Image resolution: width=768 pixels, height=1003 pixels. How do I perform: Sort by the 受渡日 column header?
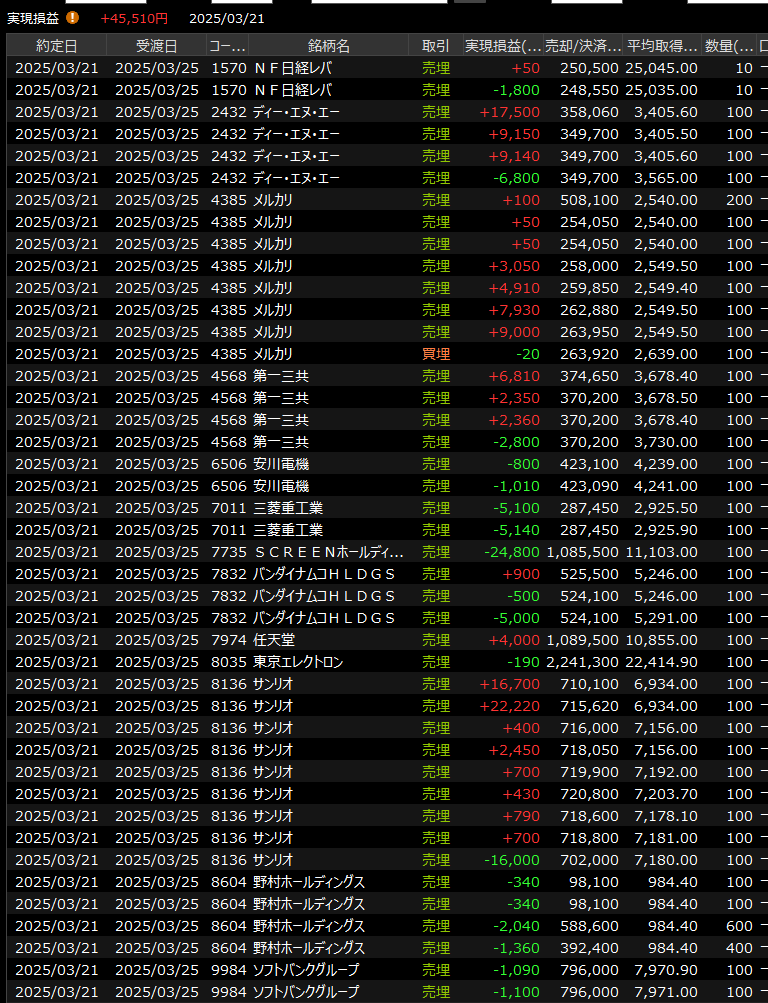(x=156, y=46)
